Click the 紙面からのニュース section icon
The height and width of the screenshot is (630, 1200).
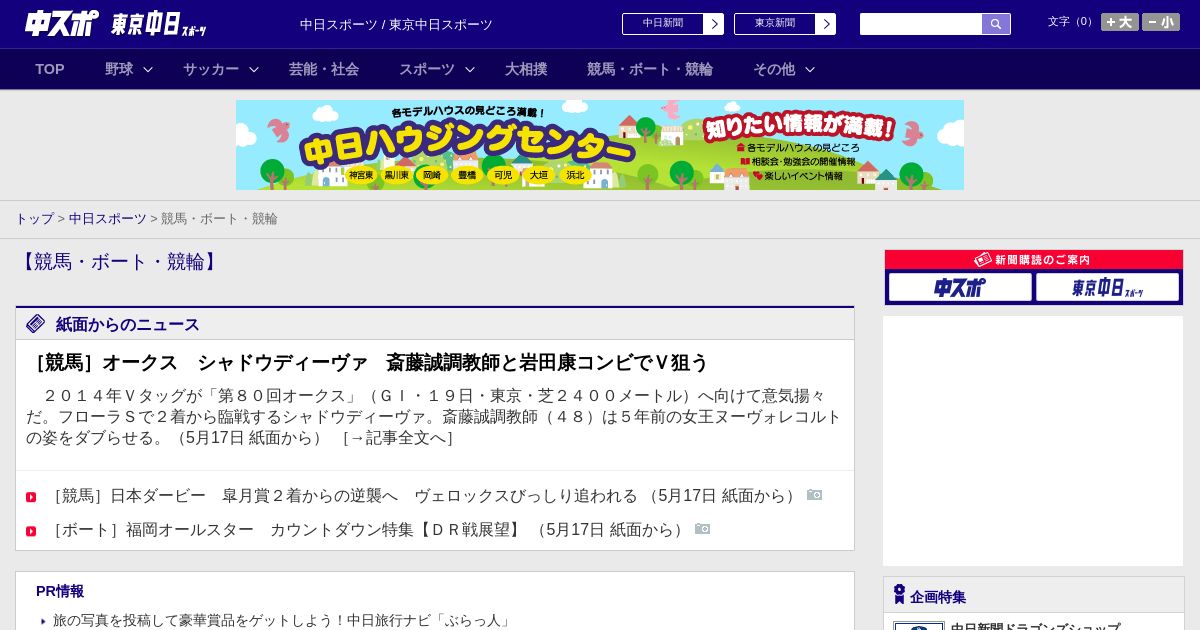[36, 324]
